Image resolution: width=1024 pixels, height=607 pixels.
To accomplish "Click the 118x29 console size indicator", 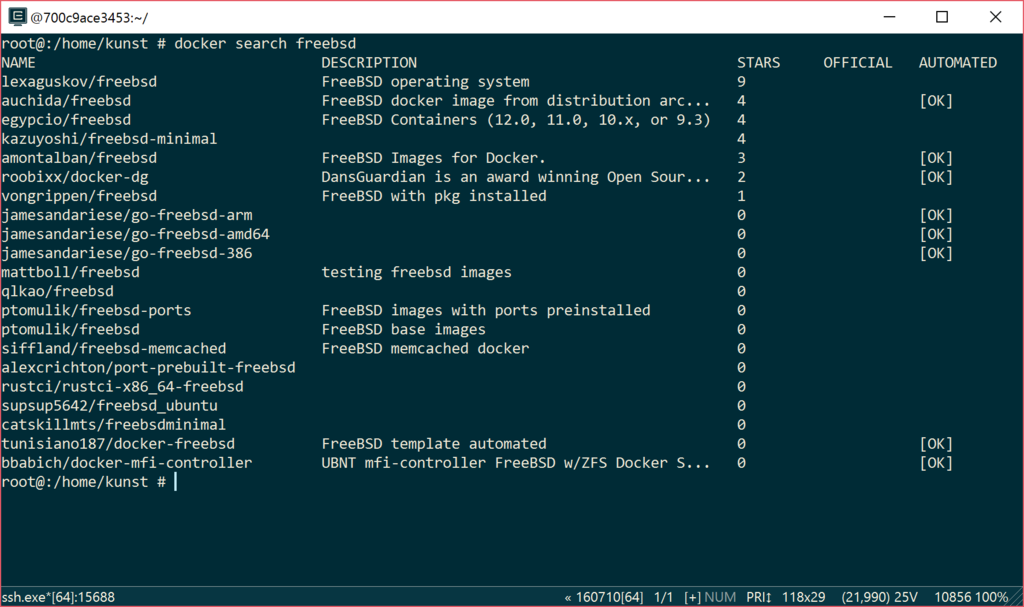I will (x=803, y=597).
